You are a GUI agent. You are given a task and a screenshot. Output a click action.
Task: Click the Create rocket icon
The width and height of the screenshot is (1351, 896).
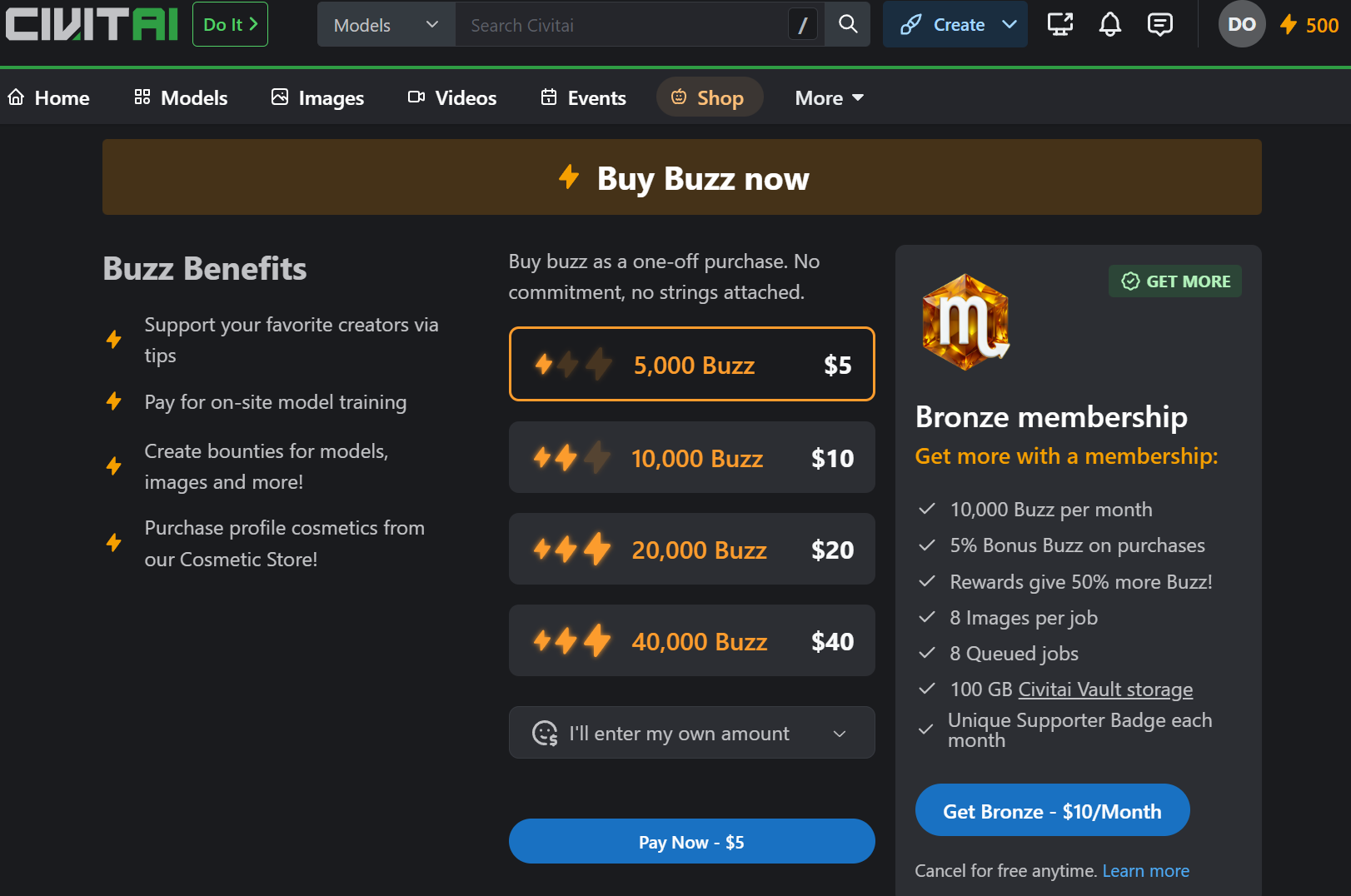click(x=910, y=25)
